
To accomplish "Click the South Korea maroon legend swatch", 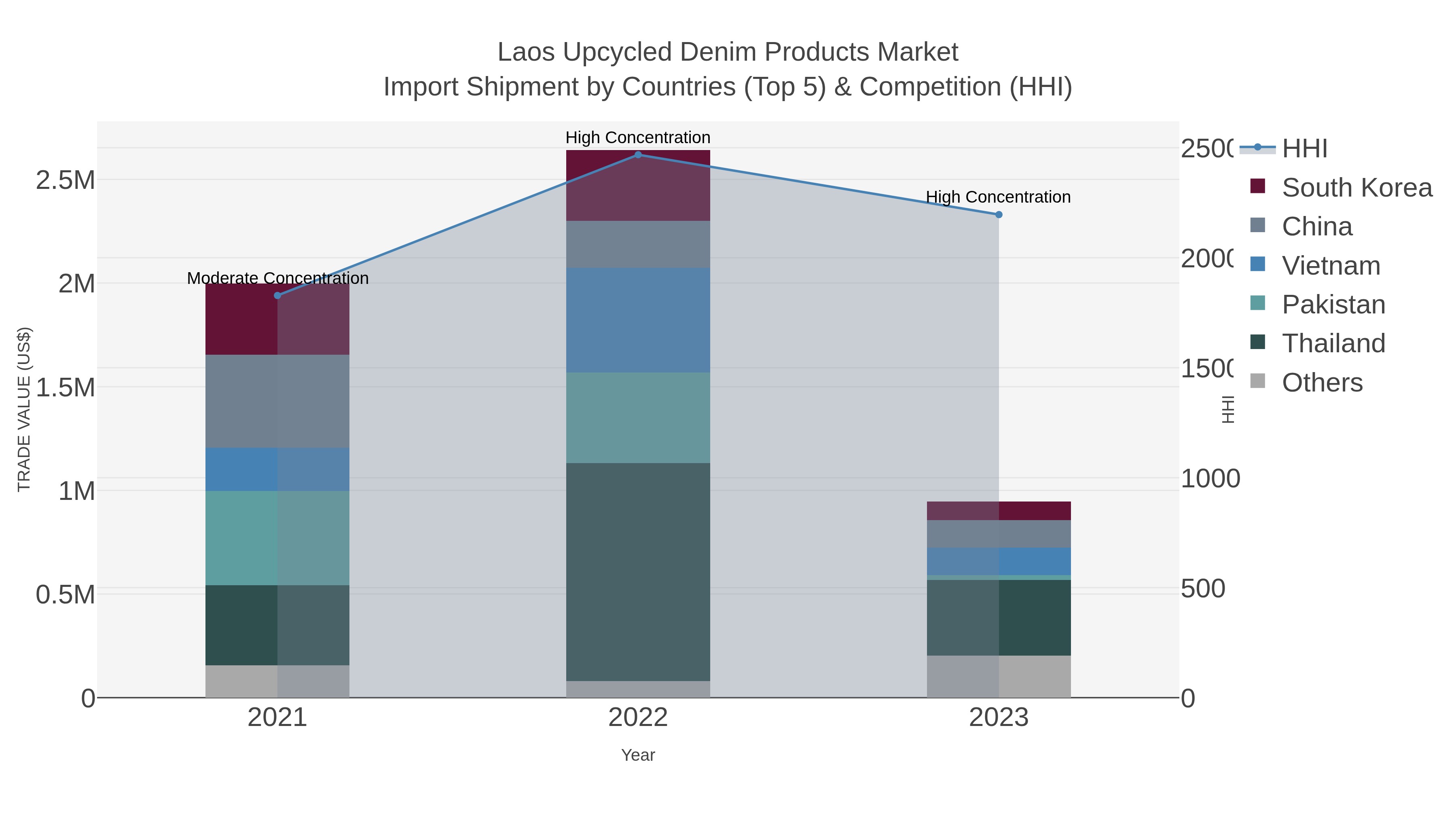I will [1257, 186].
